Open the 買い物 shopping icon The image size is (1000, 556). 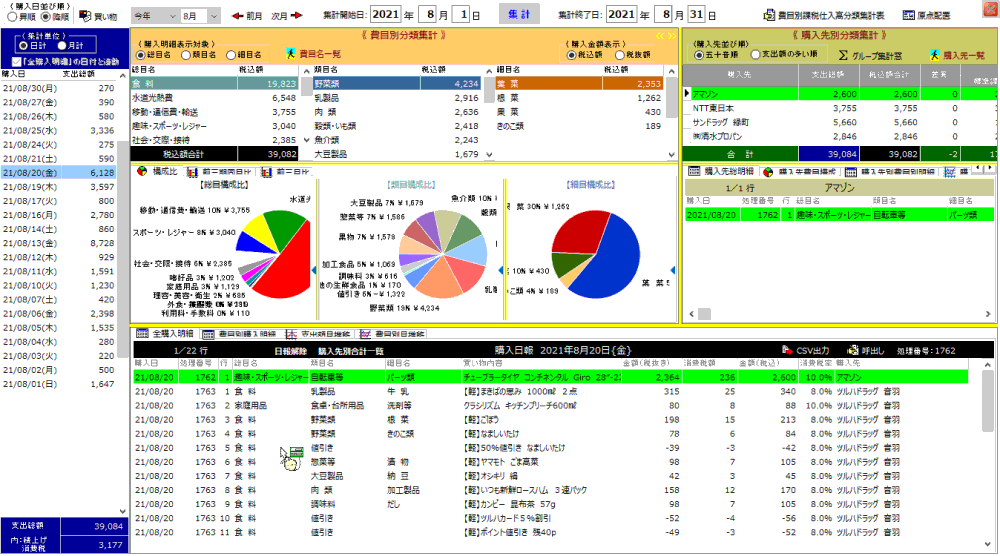pyautogui.click(x=97, y=16)
